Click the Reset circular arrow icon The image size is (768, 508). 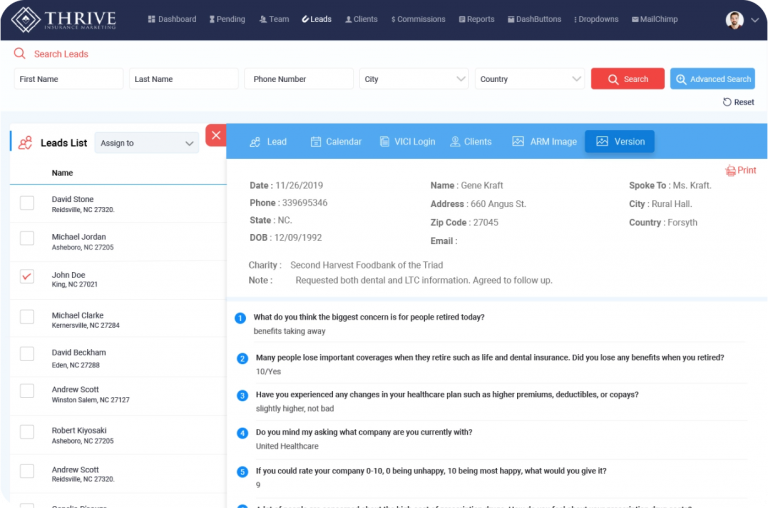point(727,102)
